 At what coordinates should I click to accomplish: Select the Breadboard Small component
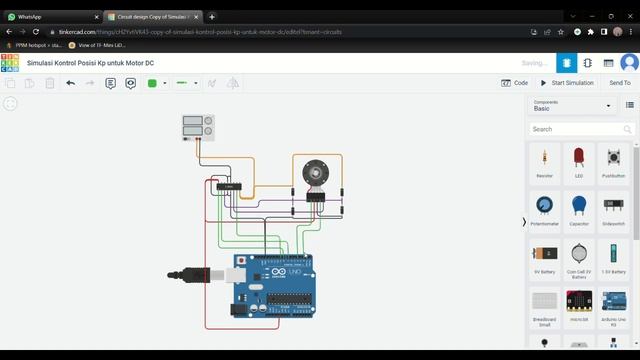pyautogui.click(x=544, y=307)
